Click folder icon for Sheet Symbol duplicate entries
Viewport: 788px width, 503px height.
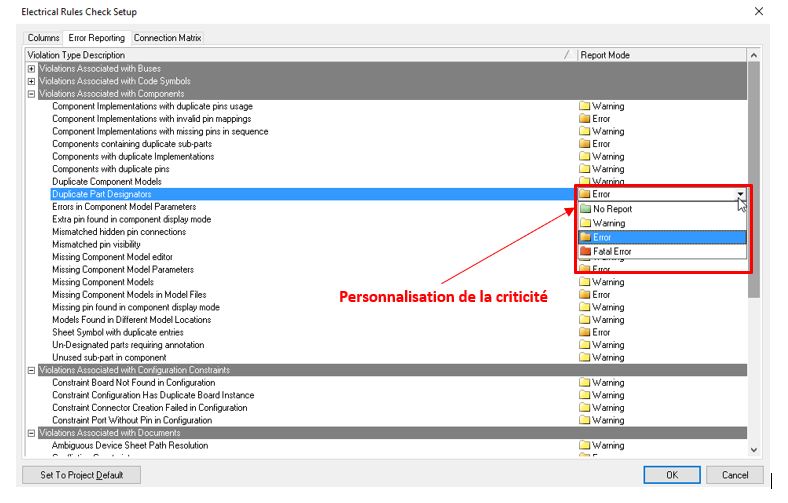585,332
